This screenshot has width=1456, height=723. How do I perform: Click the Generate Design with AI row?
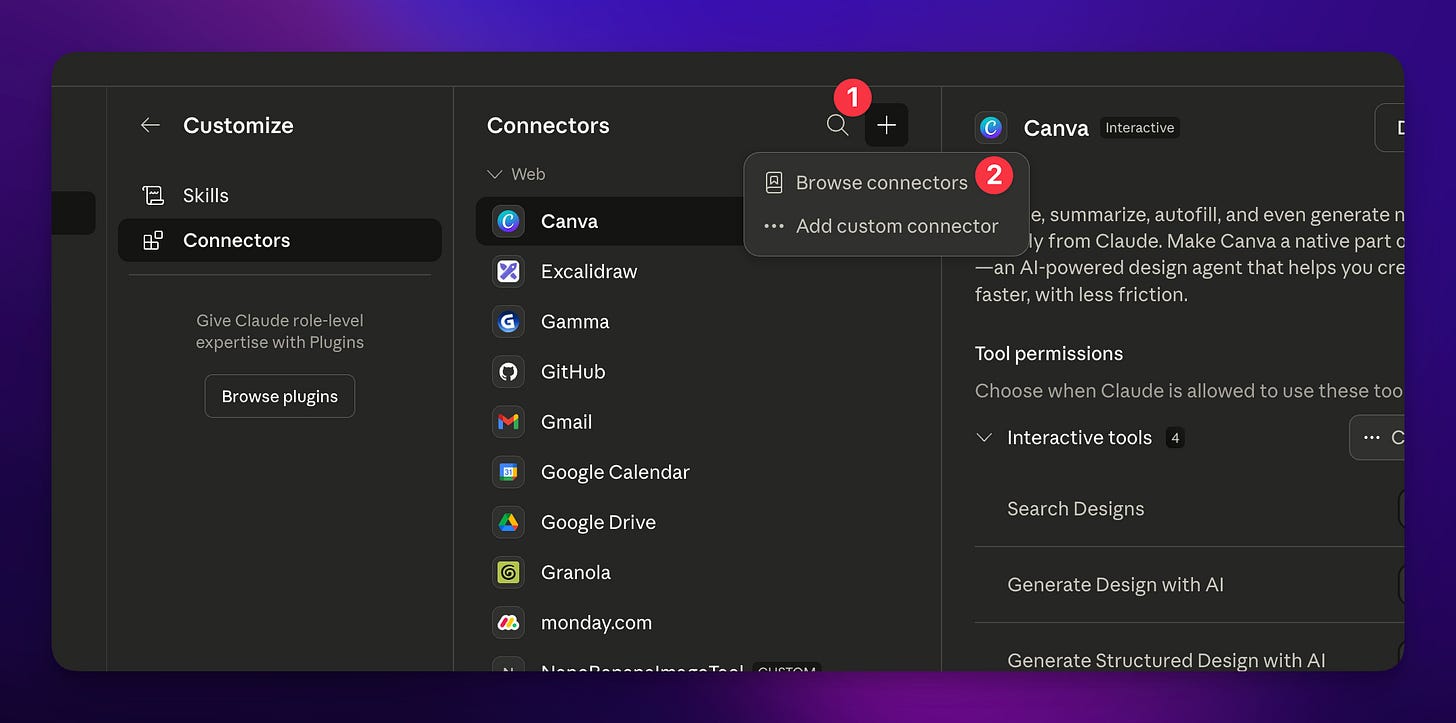pyautogui.click(x=1189, y=585)
